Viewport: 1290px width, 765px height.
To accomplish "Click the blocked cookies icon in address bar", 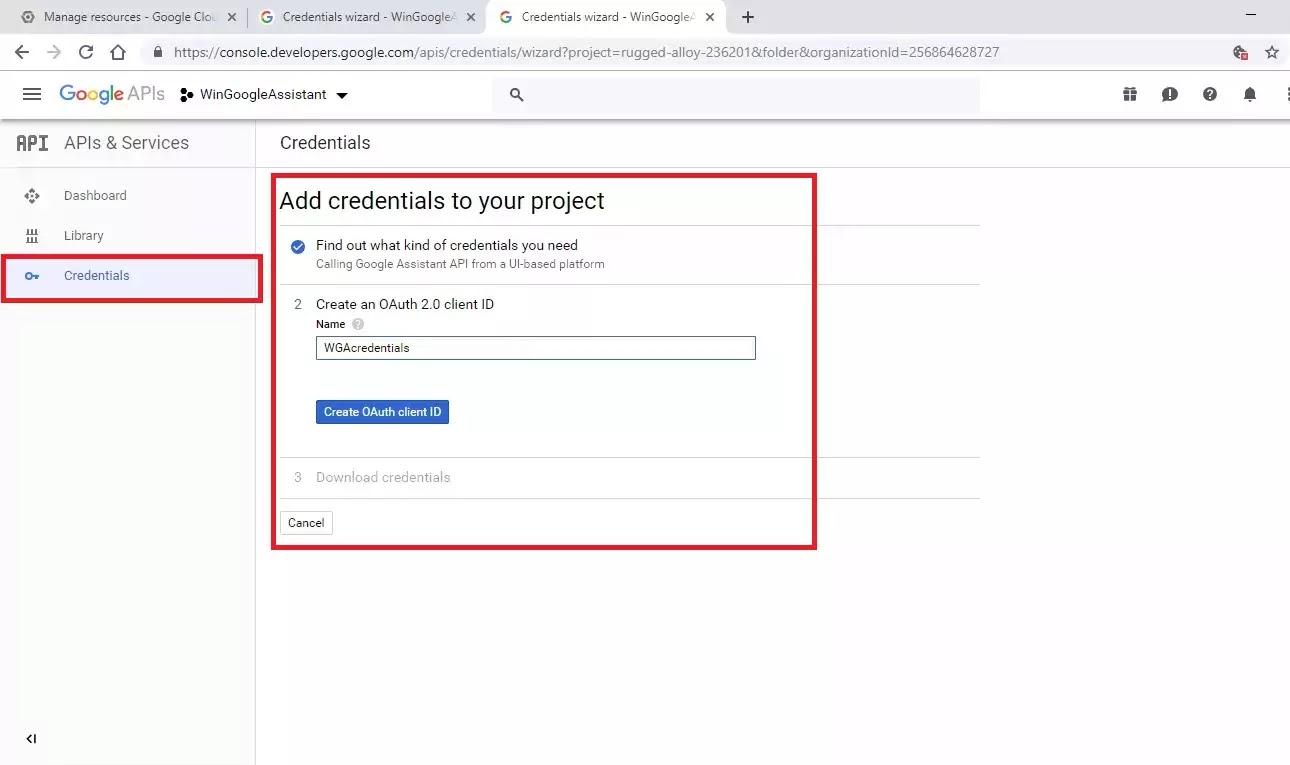I will tap(1240, 53).
